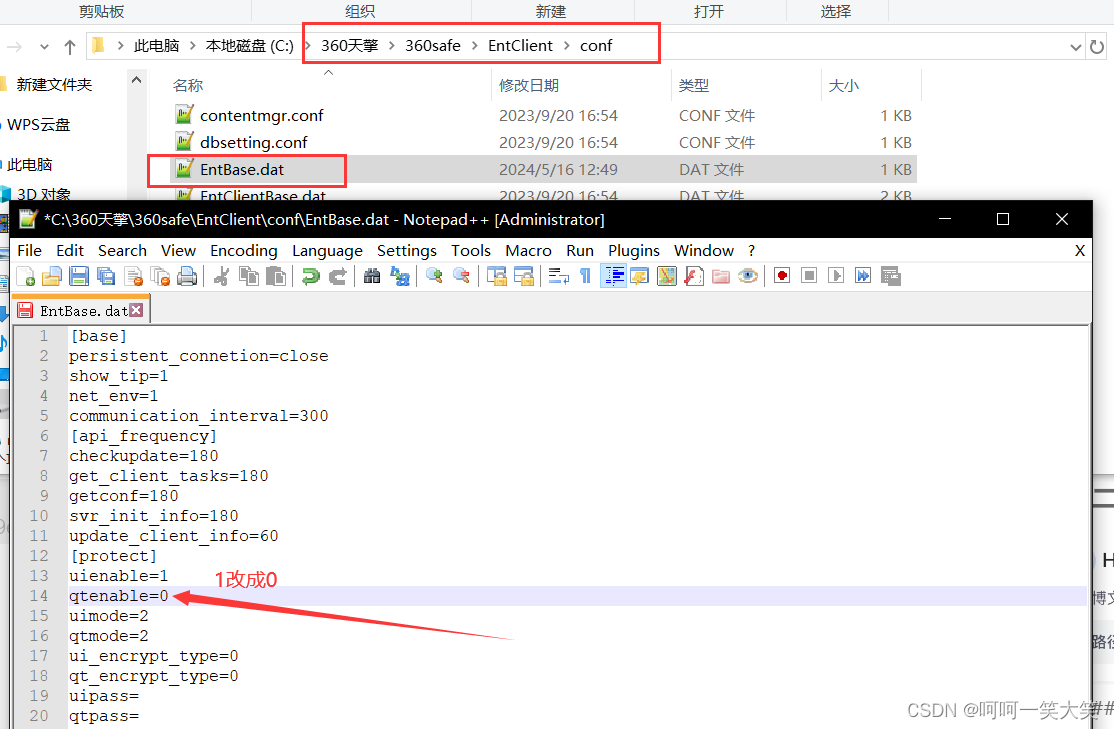Click the Close document toolbar icon
This screenshot has width=1114, height=729.
click(x=133, y=276)
